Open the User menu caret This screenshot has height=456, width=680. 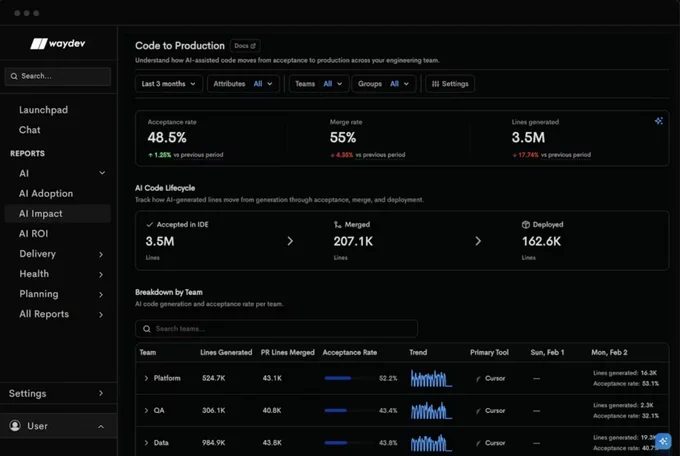coord(101,426)
